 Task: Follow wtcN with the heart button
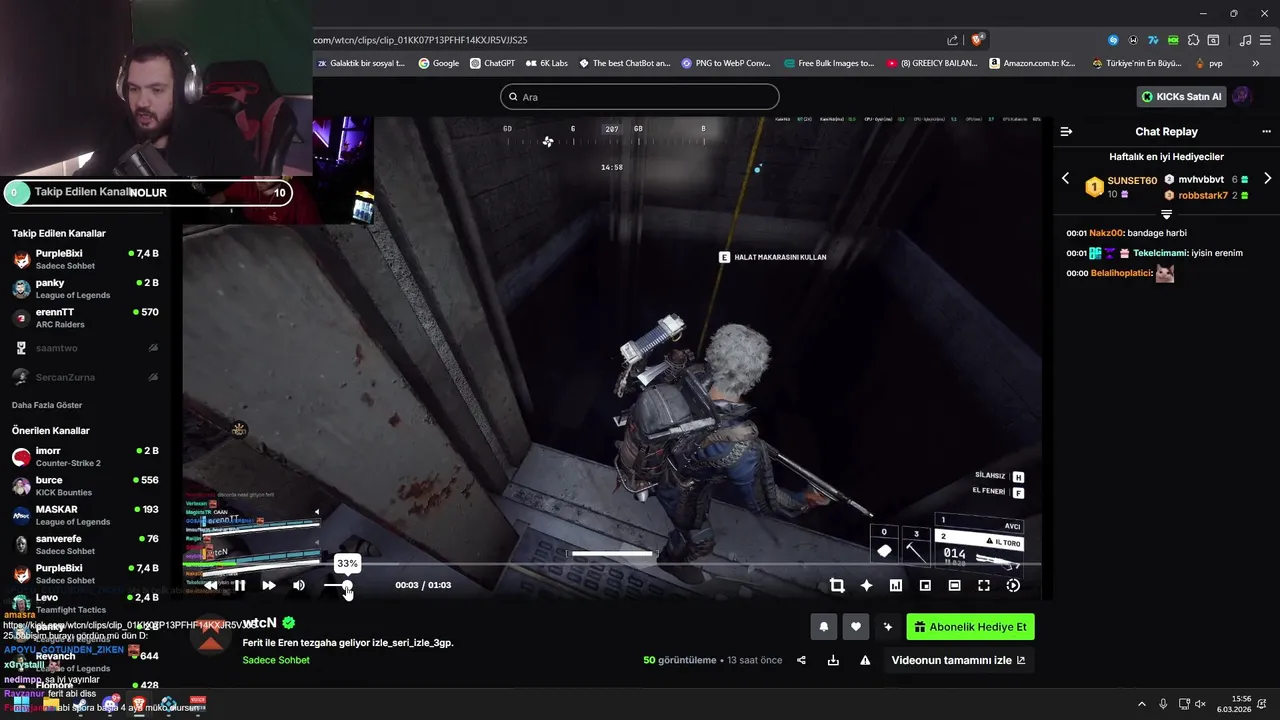pyautogui.click(x=855, y=627)
